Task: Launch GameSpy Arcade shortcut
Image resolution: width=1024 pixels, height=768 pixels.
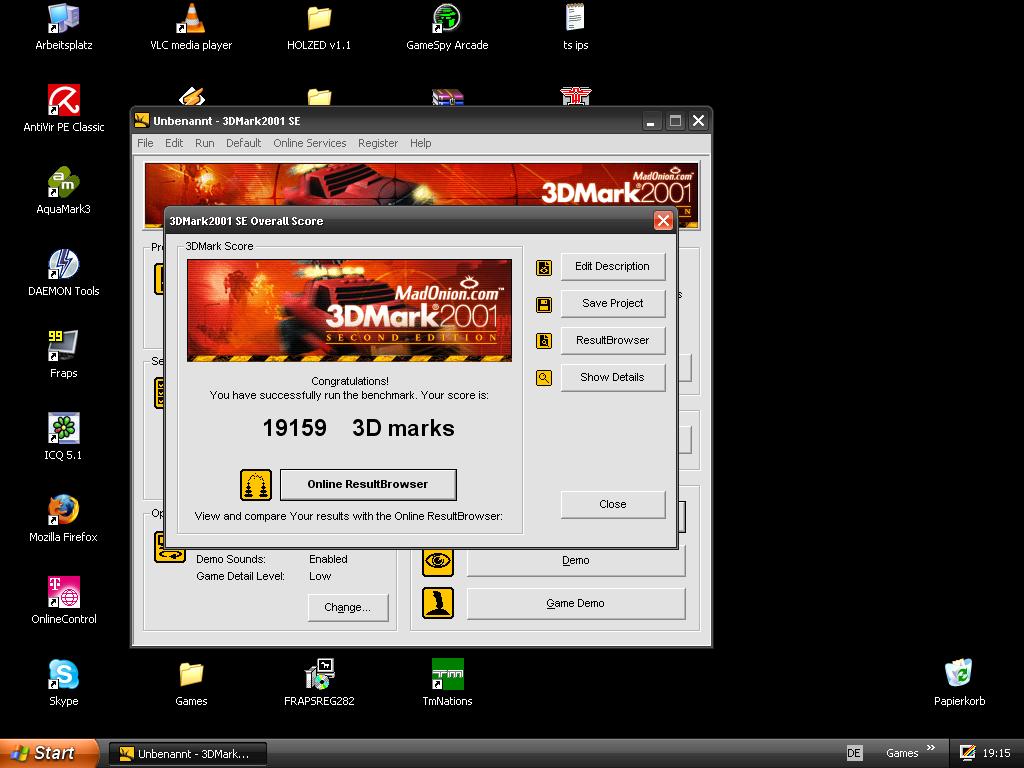Action: [x=447, y=27]
